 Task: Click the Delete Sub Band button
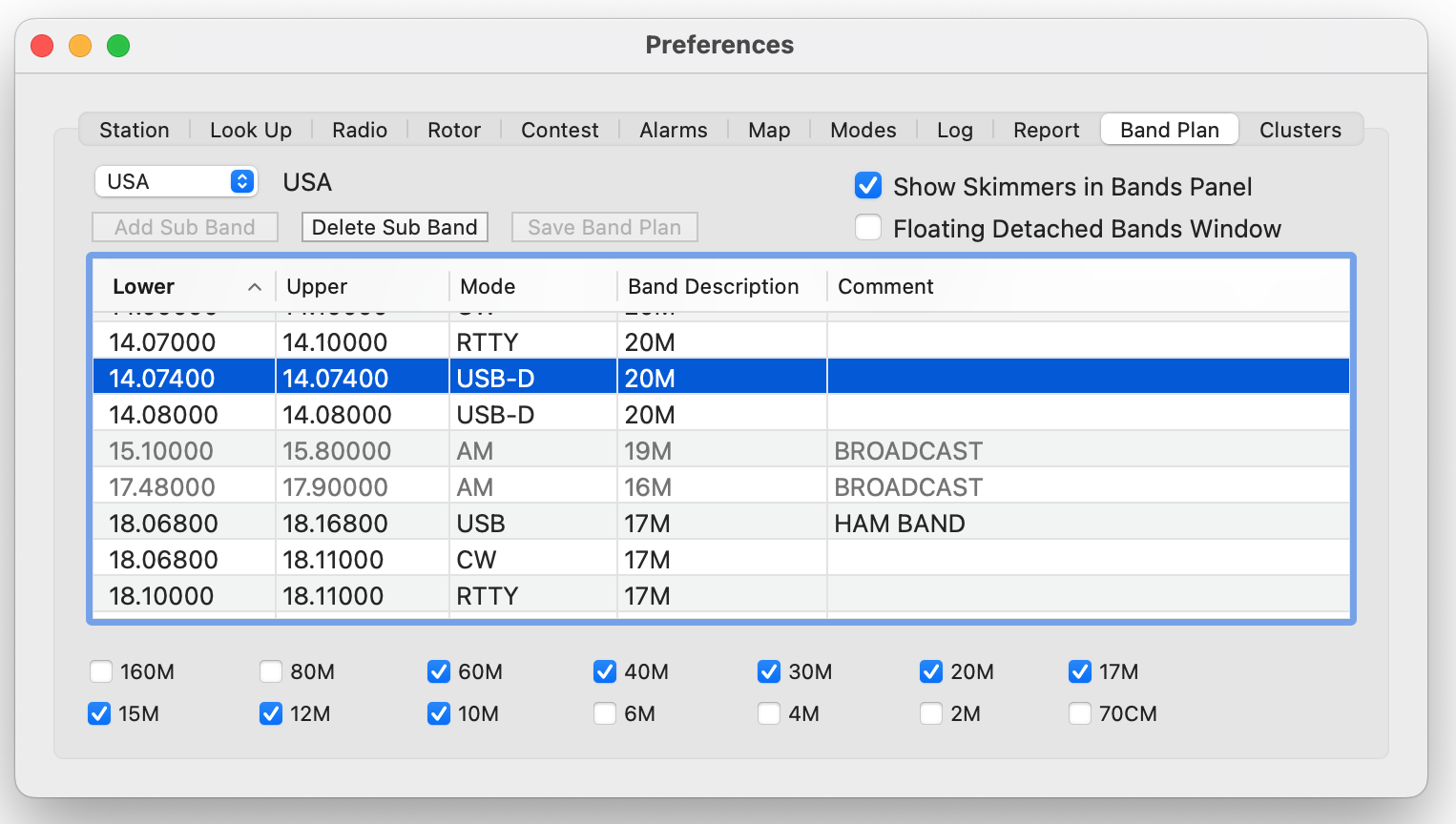tap(394, 227)
